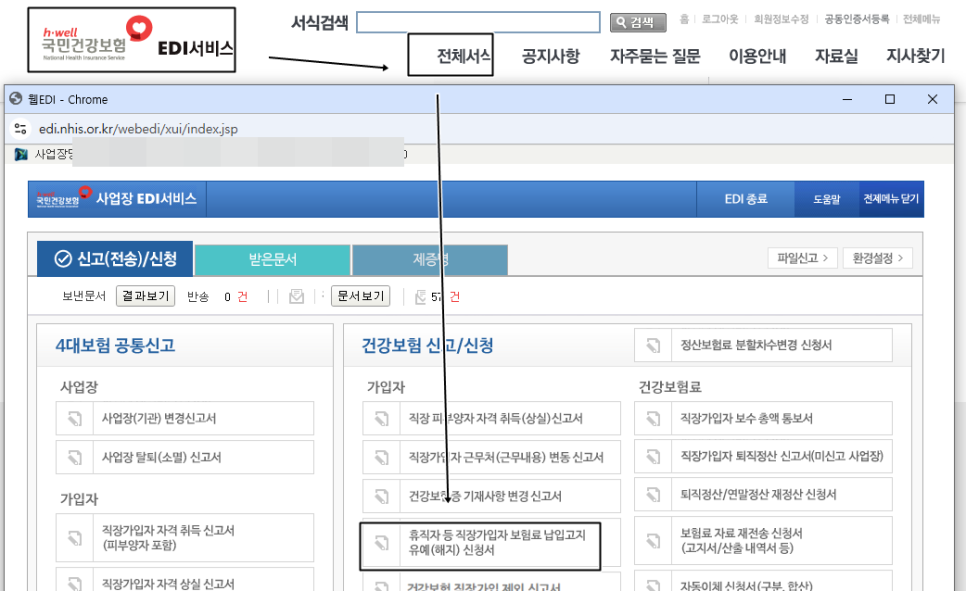The height and width of the screenshot is (591, 966).
Task: Open the 사업장(기관) 변경신고서 document icon
Action: pyautogui.click(x=74, y=418)
